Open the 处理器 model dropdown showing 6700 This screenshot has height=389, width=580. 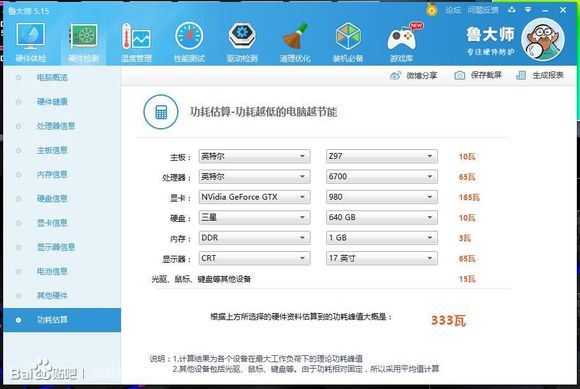point(382,177)
